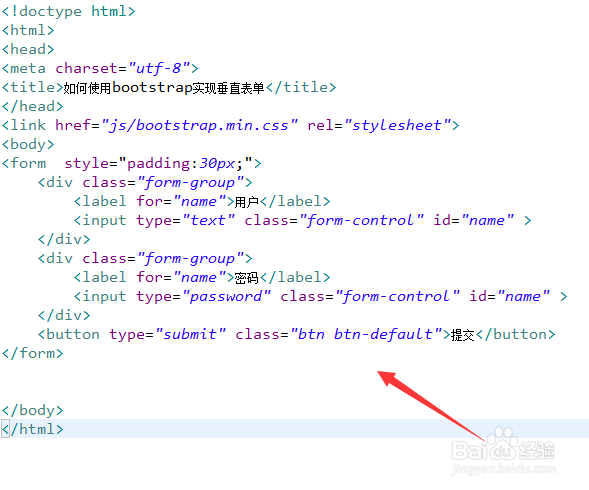Click the label text 用户
The height and width of the screenshot is (490, 589).
click(x=246, y=202)
